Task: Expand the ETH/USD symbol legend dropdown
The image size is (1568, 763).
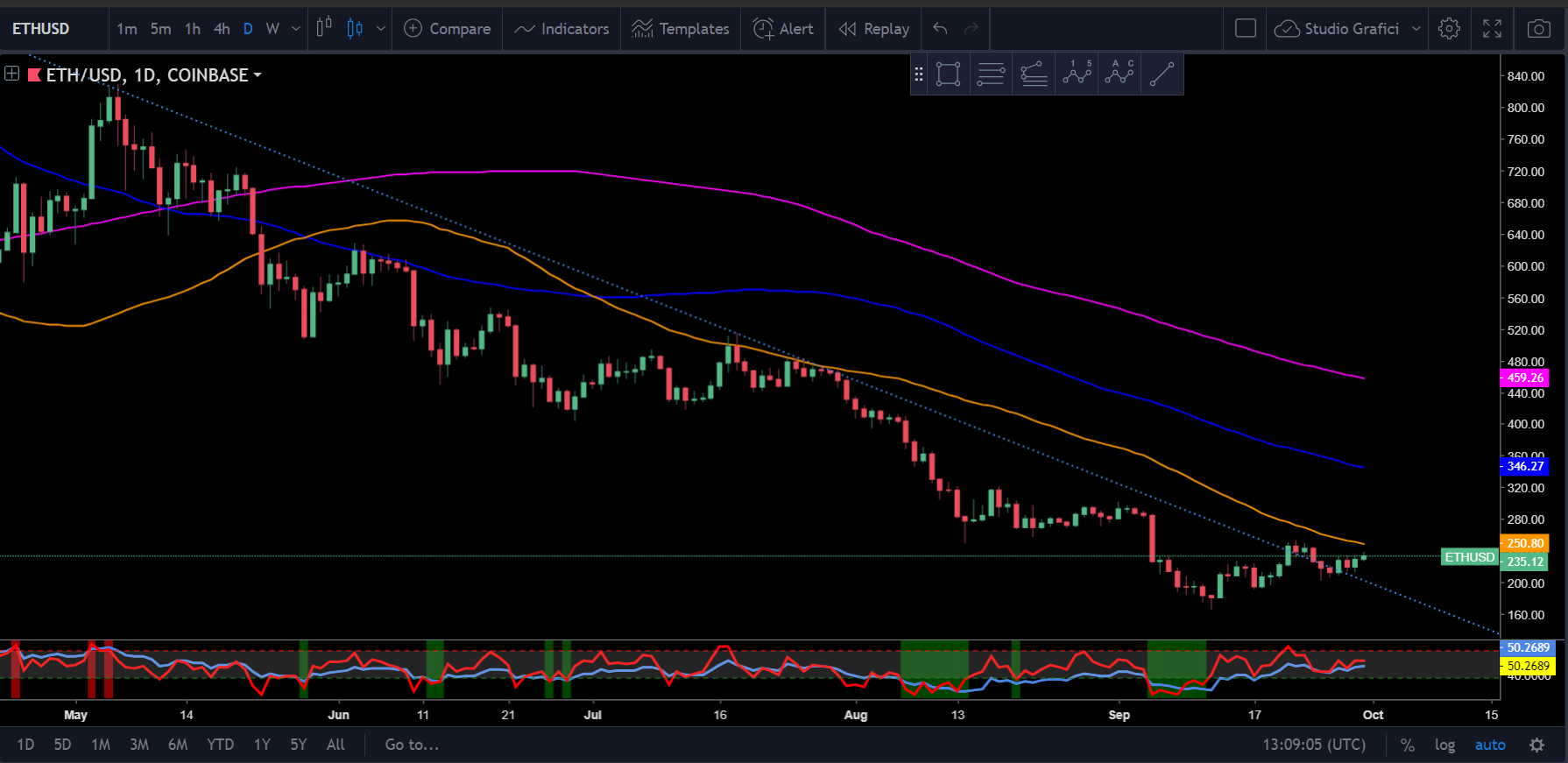Action: pyautogui.click(x=258, y=75)
